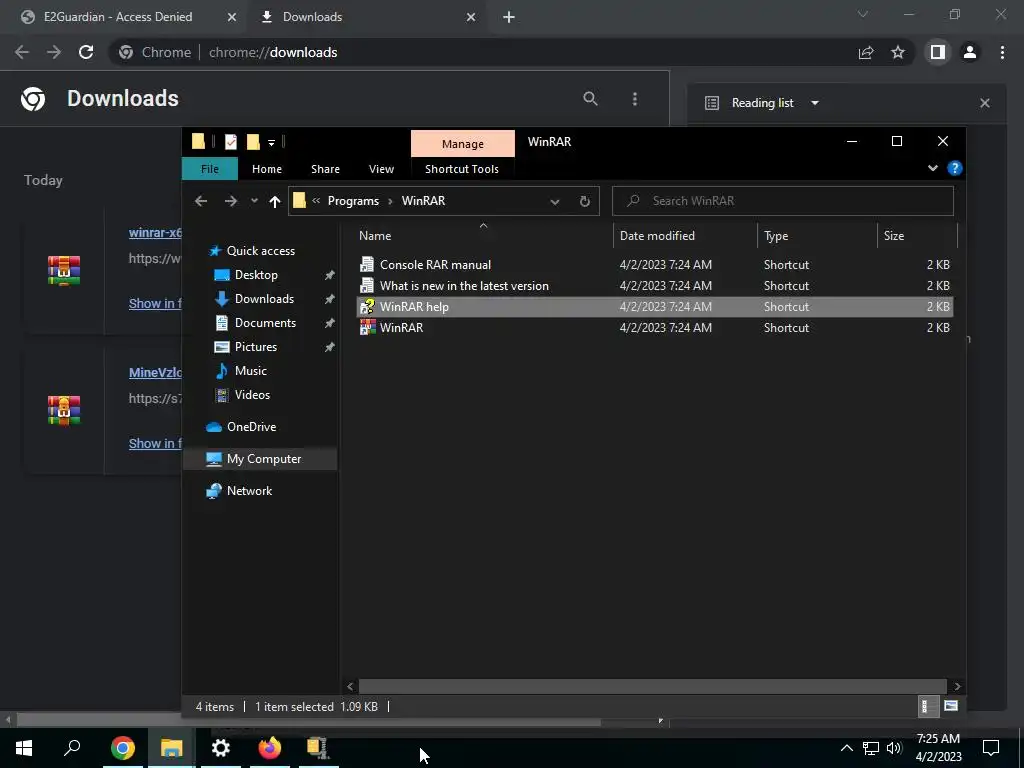Click the taskbar search icon
The image size is (1024, 768).
(72, 748)
